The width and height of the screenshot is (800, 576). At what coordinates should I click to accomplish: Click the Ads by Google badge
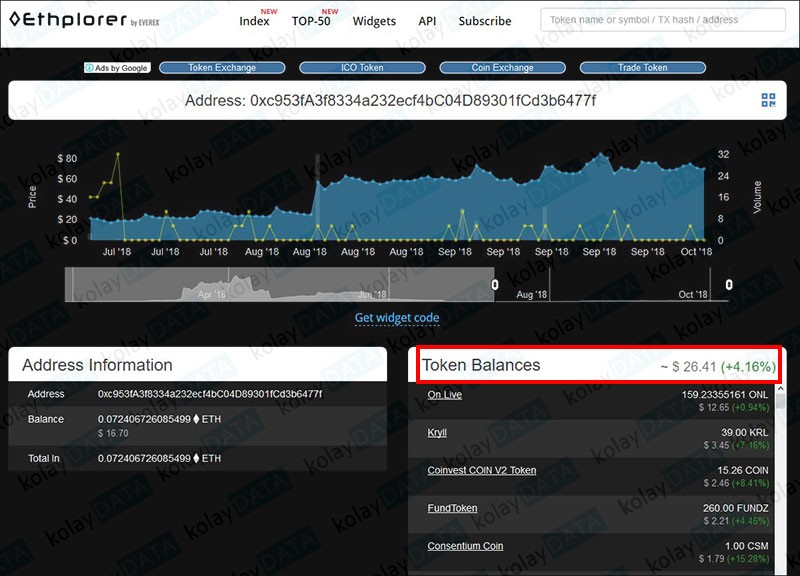[x=117, y=68]
